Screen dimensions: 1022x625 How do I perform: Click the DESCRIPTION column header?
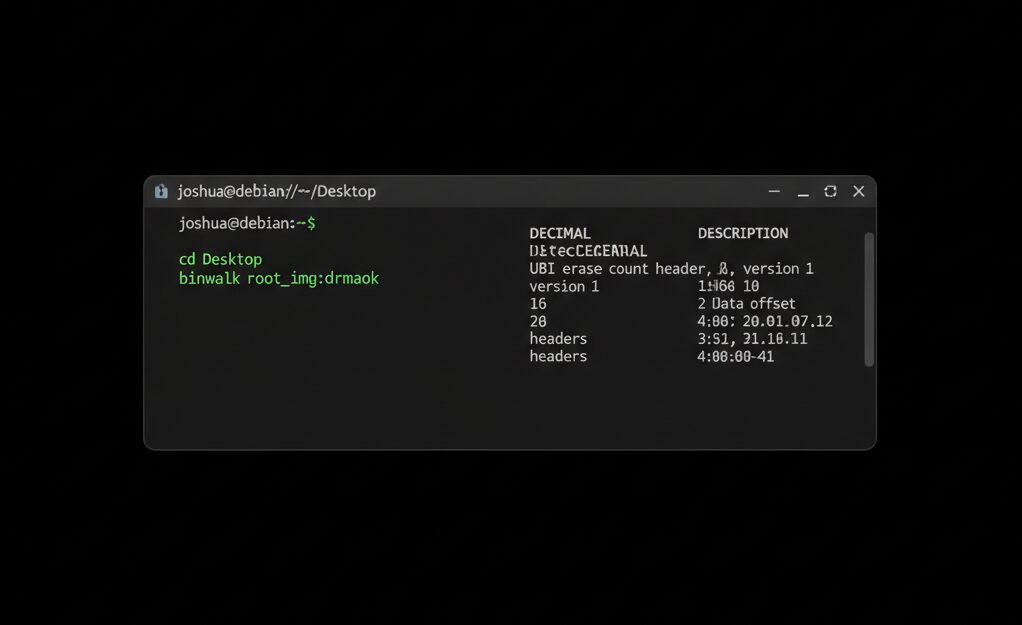(742, 233)
